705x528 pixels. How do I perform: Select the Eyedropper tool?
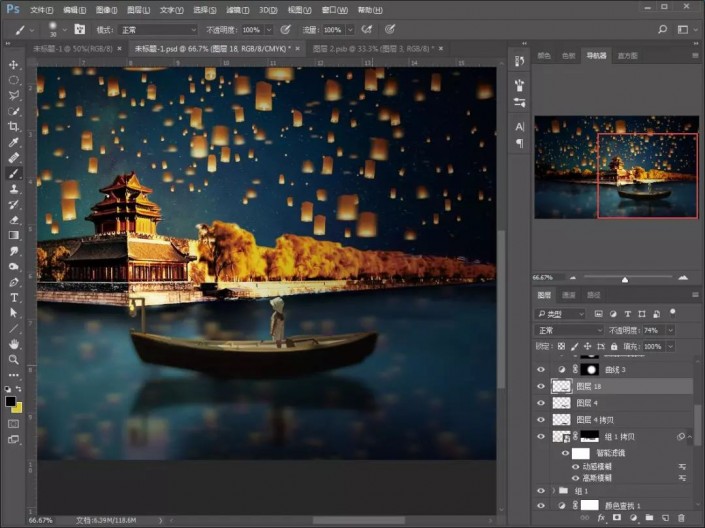pyautogui.click(x=13, y=142)
